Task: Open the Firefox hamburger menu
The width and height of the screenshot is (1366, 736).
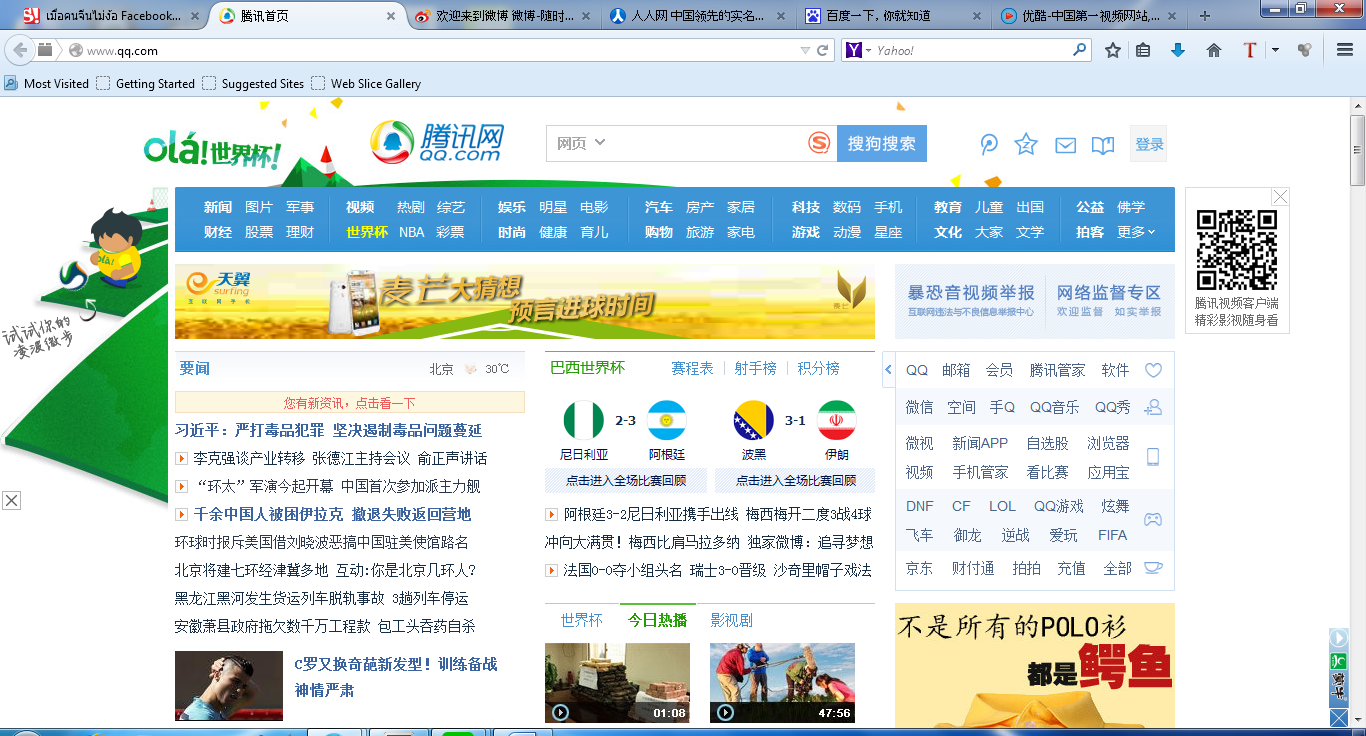Action: point(1345,50)
